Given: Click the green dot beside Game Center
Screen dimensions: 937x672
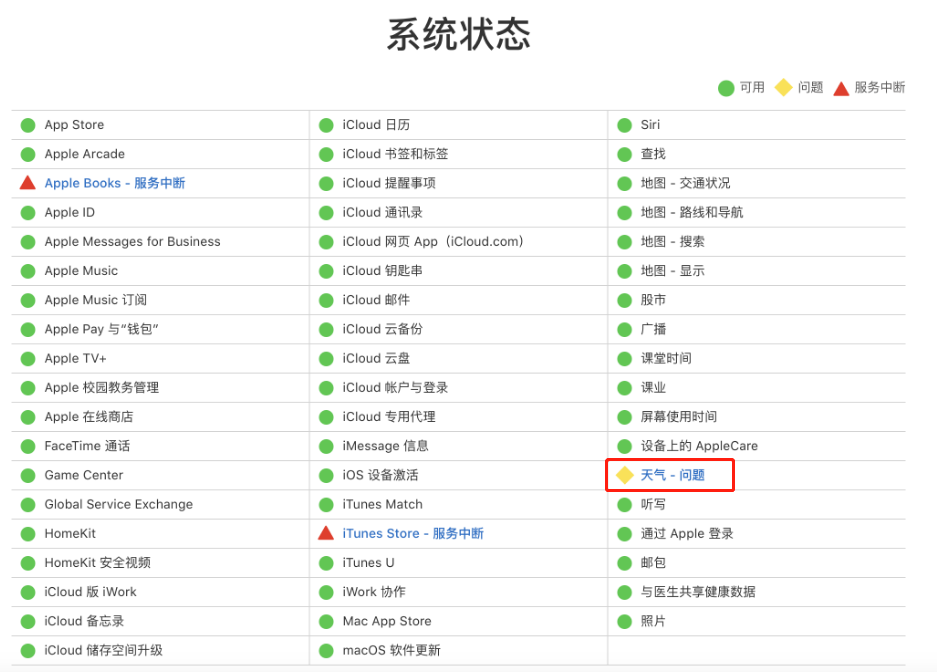Looking at the screenshot, I should [27, 475].
